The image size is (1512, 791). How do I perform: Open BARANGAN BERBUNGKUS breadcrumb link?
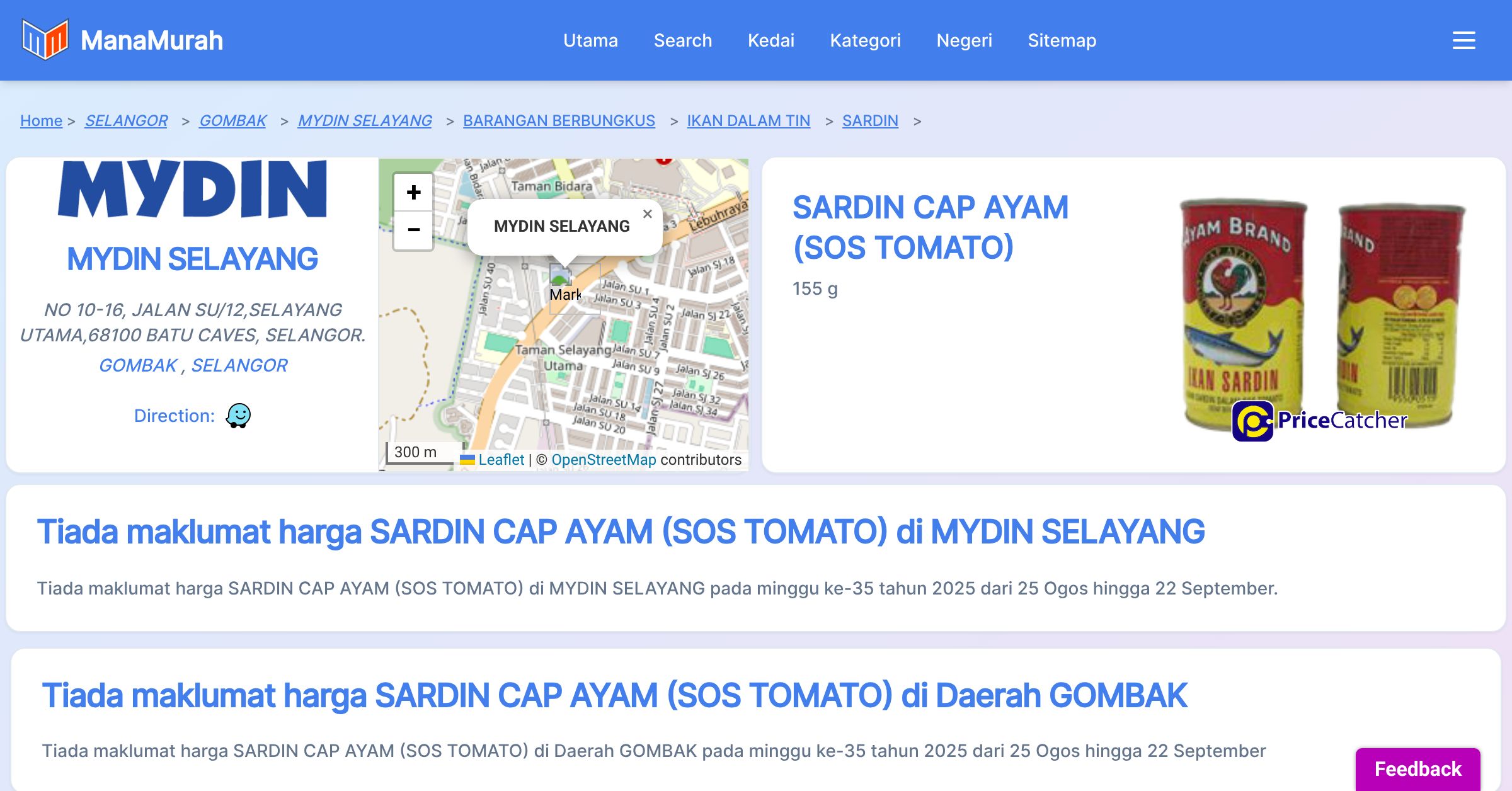559,120
